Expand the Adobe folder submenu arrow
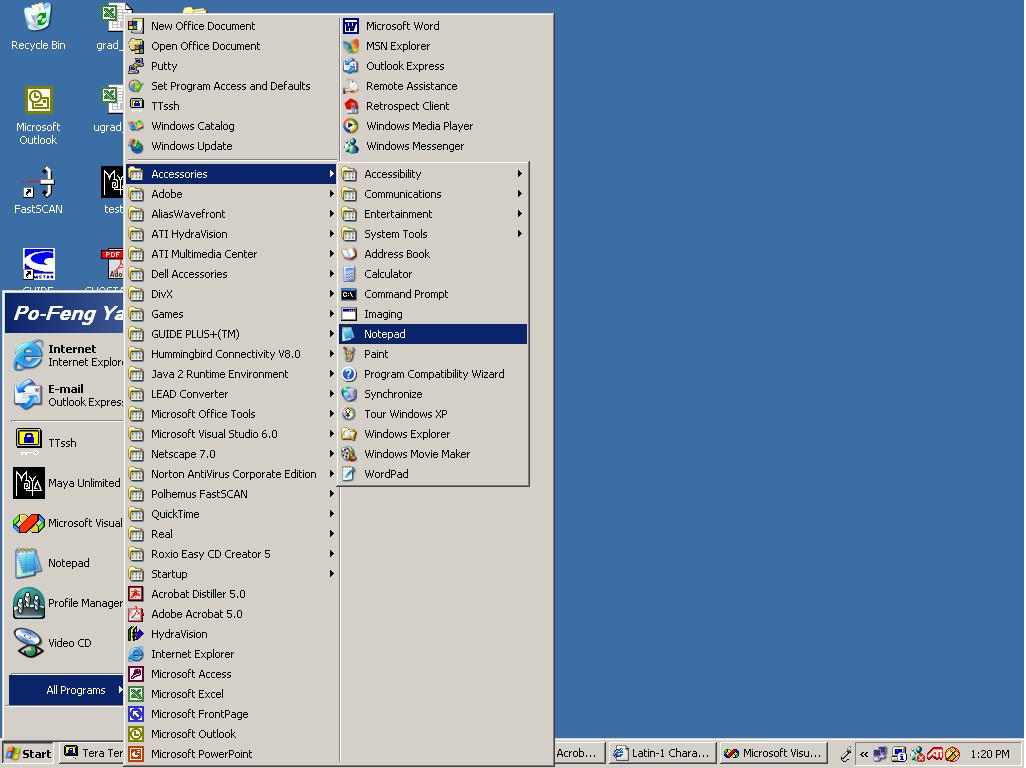The height and width of the screenshot is (768, 1026). tap(332, 194)
